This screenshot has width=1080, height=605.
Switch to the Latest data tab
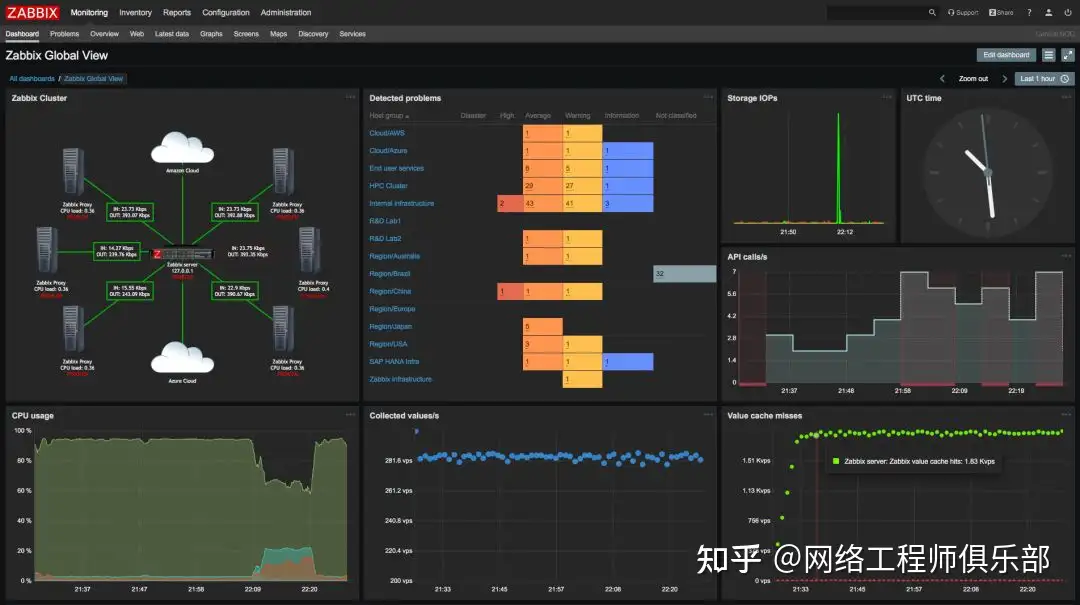172,34
